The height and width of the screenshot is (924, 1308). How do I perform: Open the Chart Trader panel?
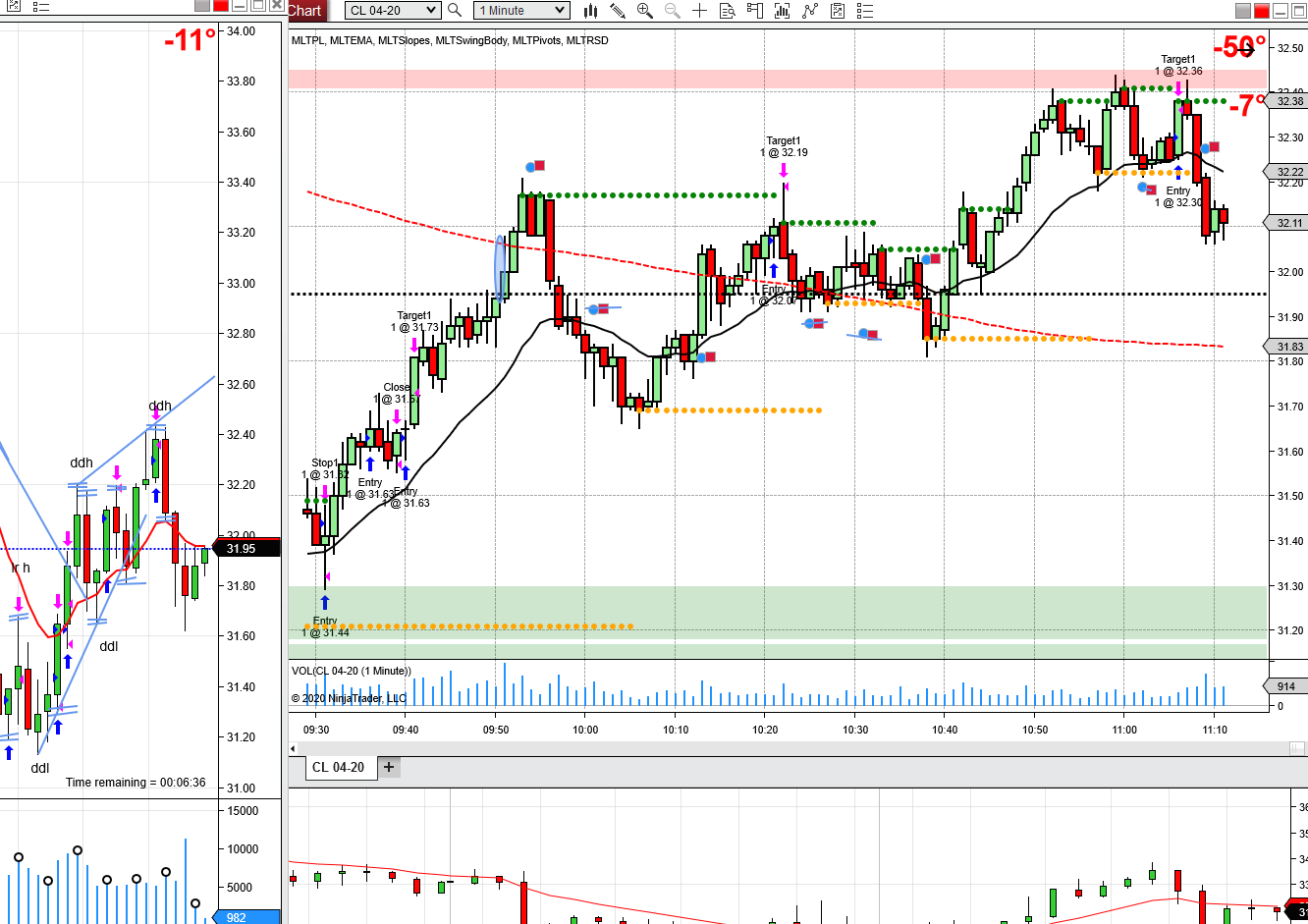(755, 11)
